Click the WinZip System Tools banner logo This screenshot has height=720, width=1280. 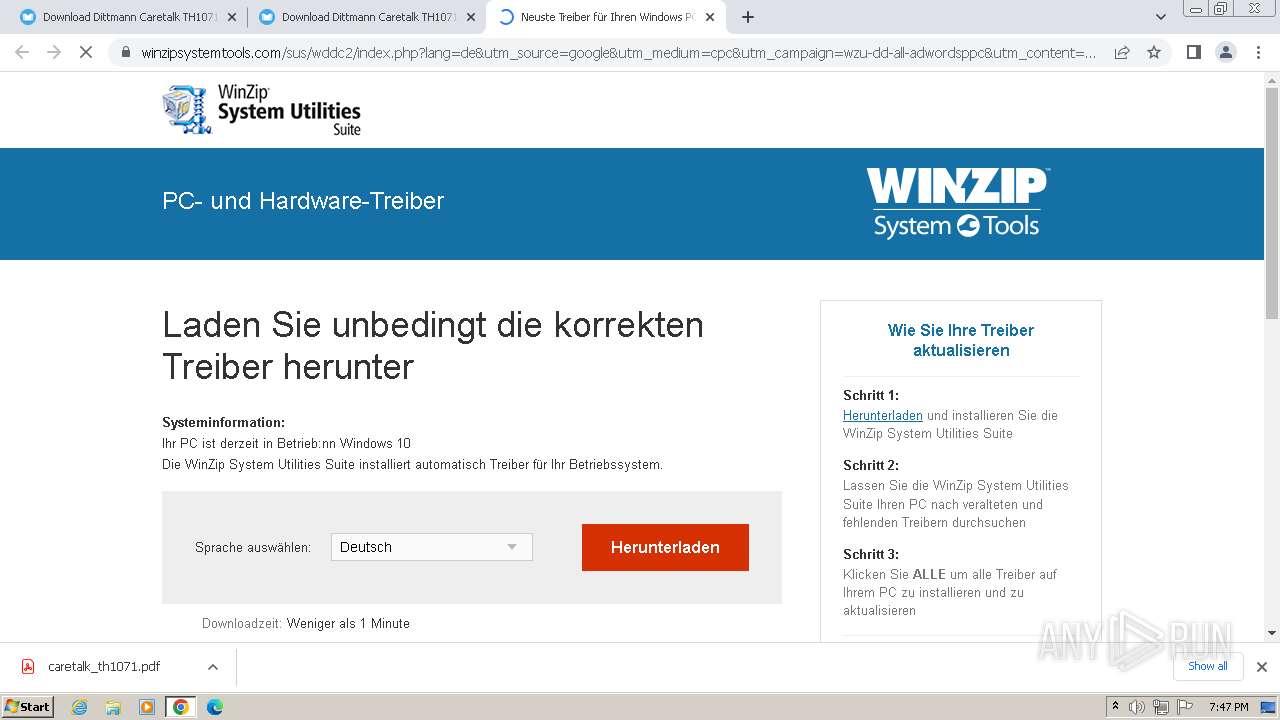[x=957, y=203]
